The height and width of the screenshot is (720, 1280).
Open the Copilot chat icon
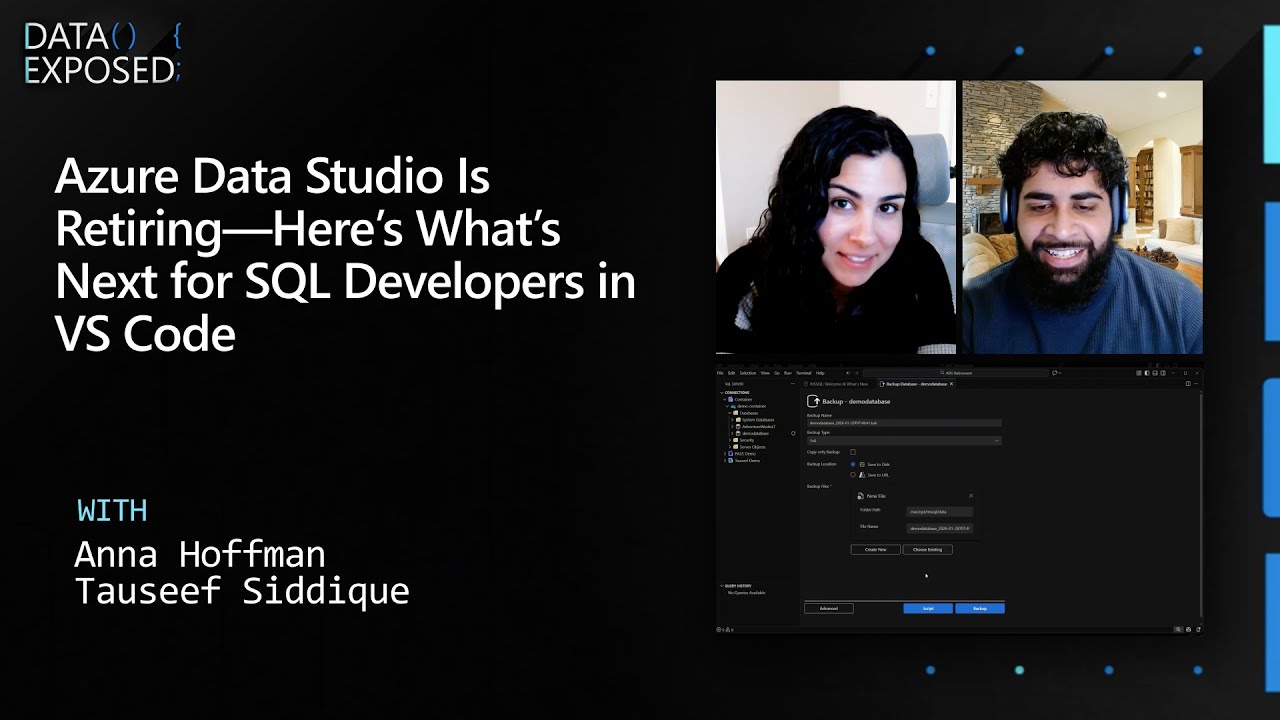pos(1055,373)
